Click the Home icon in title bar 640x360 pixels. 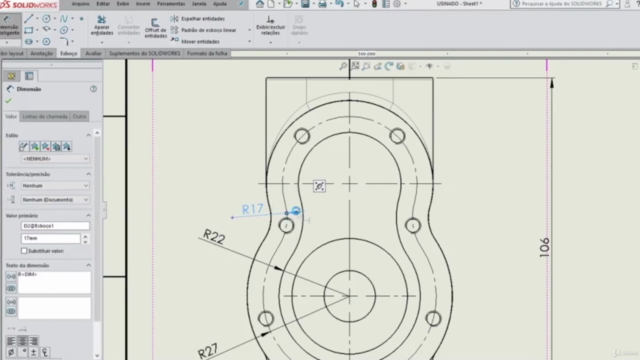[260, 4]
